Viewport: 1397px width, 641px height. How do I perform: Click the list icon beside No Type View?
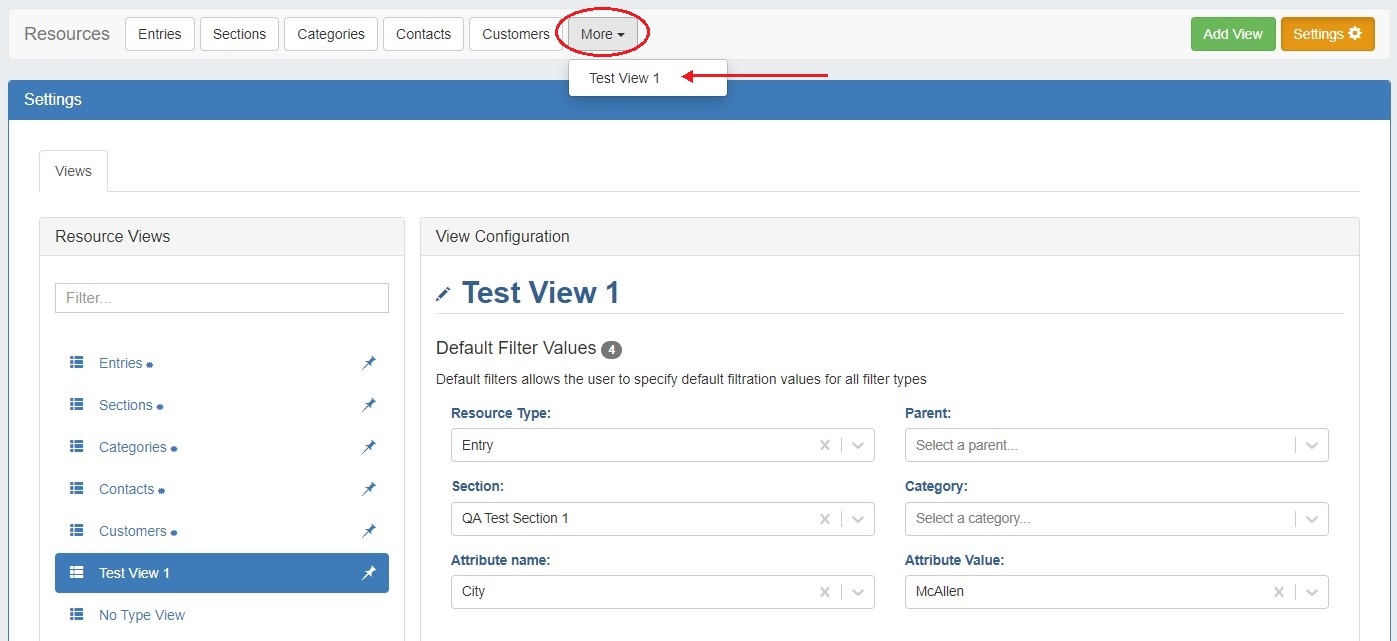click(x=77, y=615)
